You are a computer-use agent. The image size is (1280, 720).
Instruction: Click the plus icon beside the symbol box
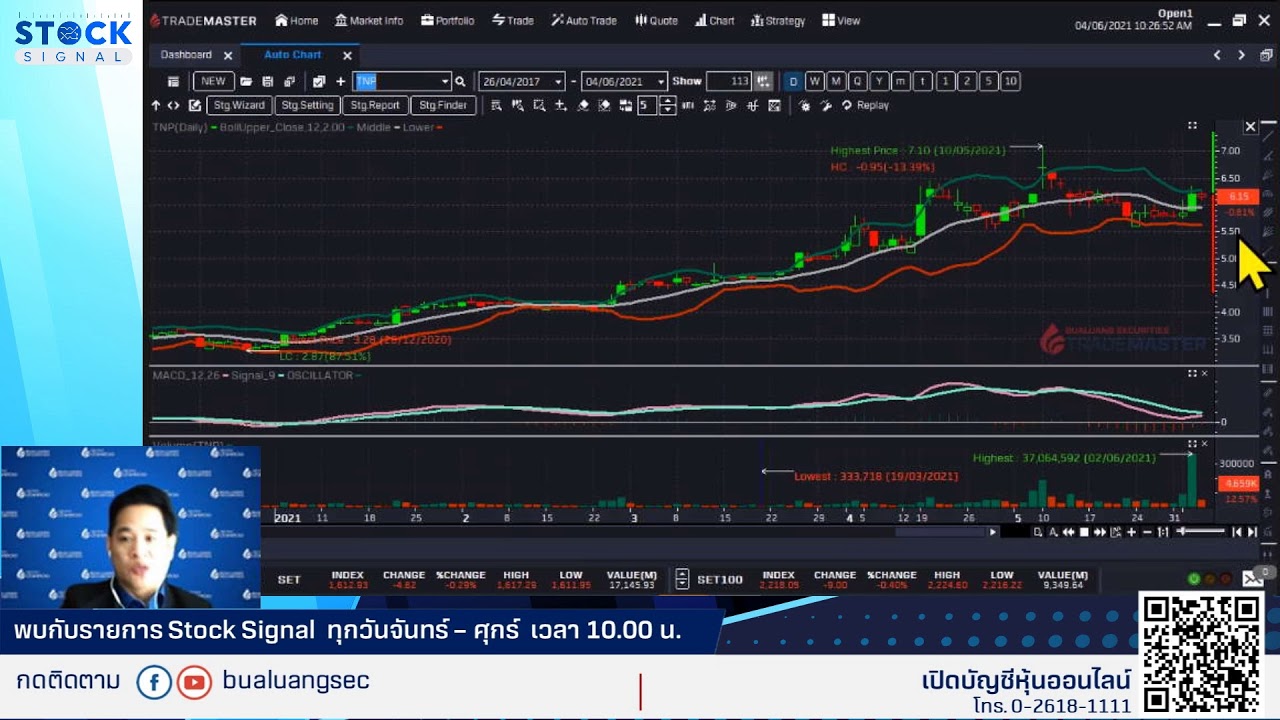point(340,81)
